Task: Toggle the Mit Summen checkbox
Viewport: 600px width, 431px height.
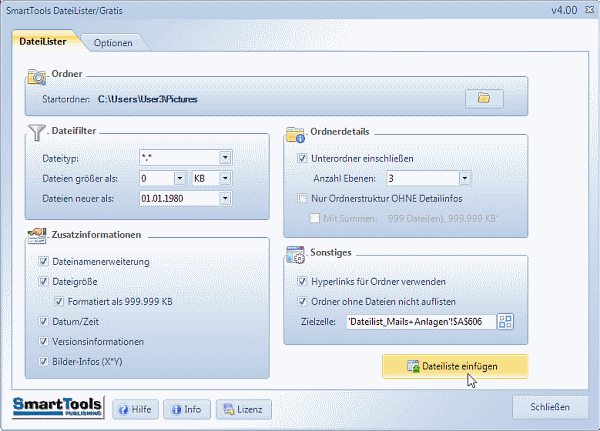Action: click(x=315, y=218)
